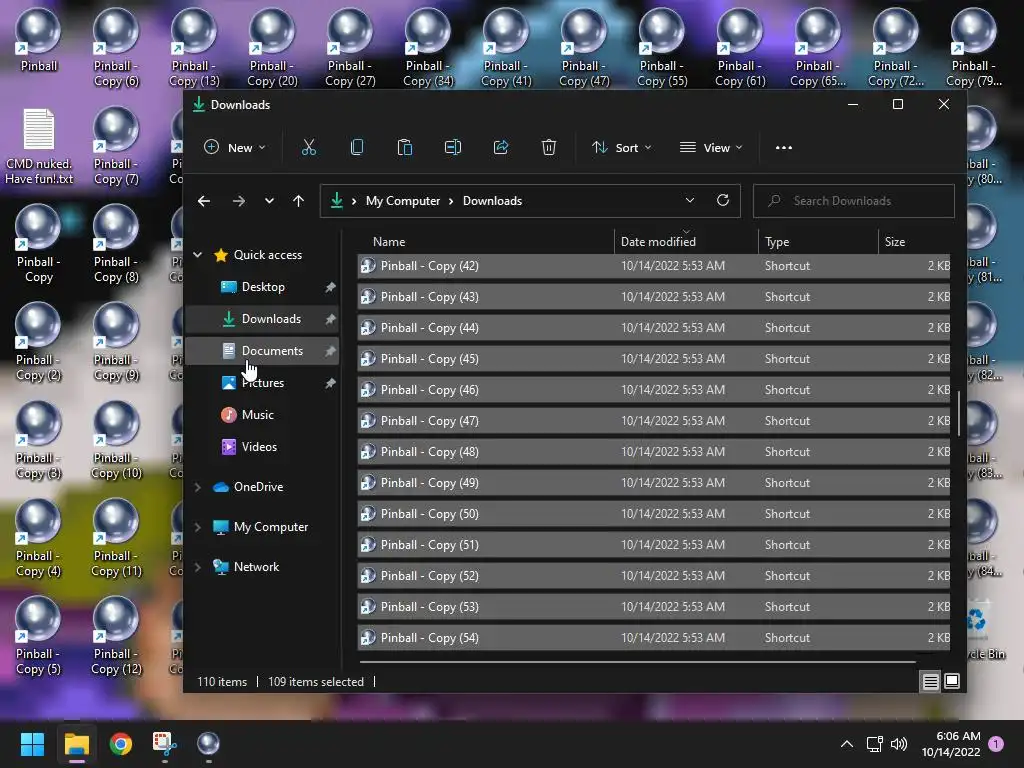The height and width of the screenshot is (768, 1024).
Task: Open the Pinball app on taskbar
Action: point(208,744)
